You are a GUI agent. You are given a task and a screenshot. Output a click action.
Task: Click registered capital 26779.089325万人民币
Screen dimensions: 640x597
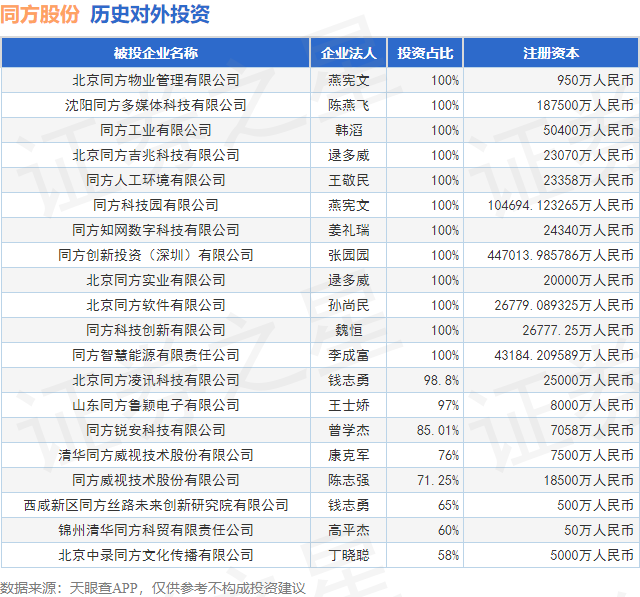click(x=564, y=305)
